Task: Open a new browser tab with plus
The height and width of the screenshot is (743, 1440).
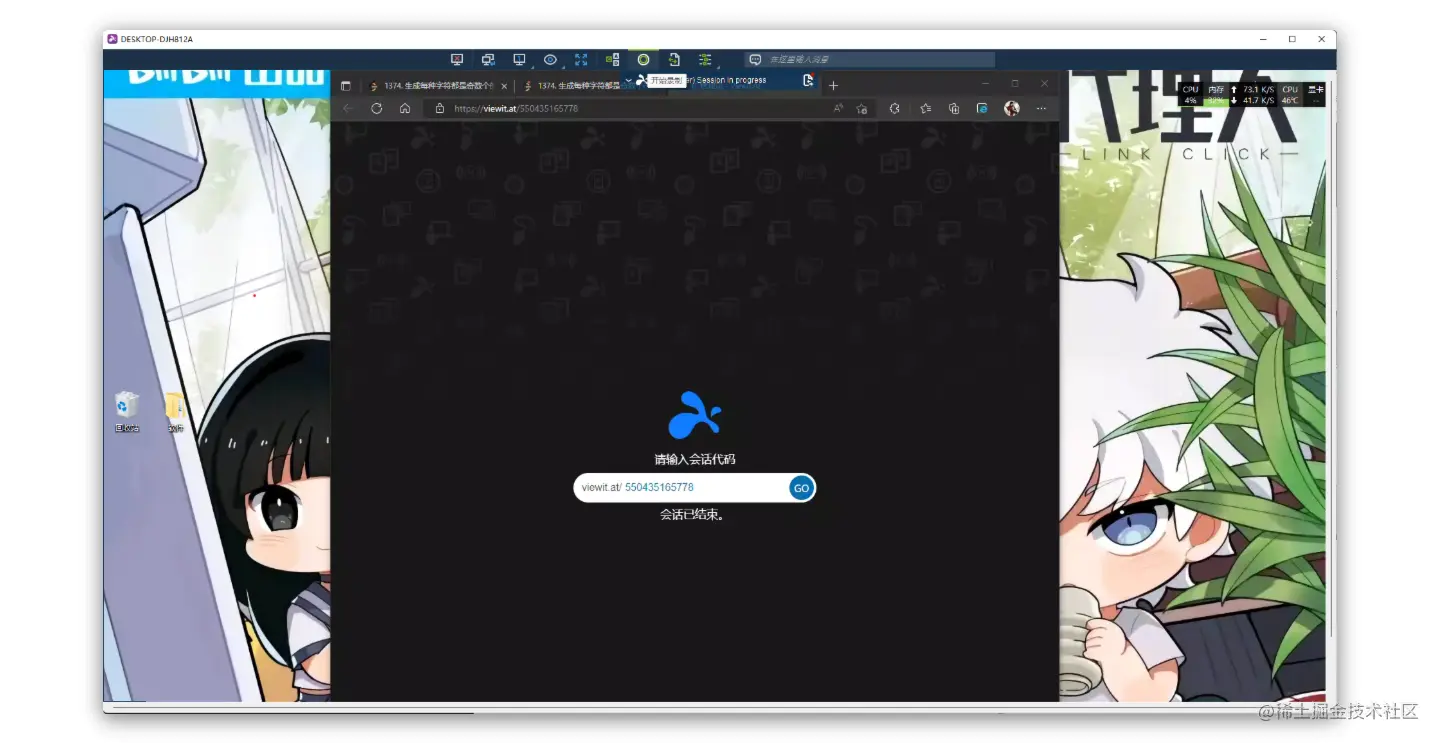Action: (x=833, y=86)
